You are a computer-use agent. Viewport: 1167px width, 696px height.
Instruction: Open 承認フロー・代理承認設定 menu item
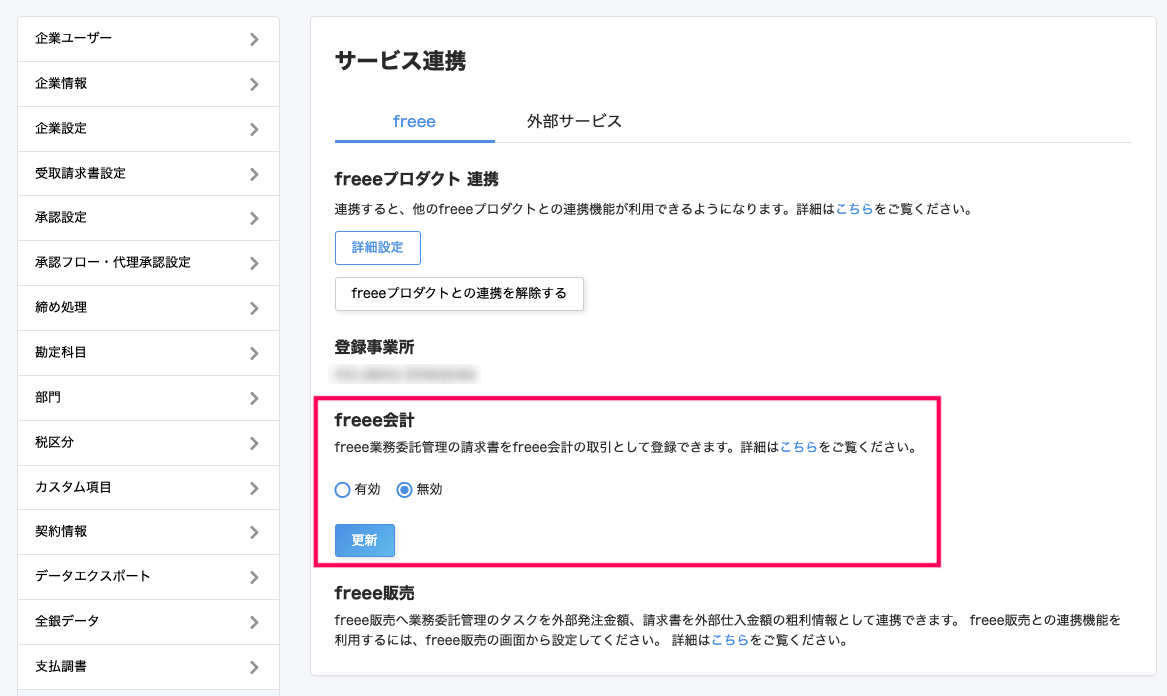click(148, 263)
